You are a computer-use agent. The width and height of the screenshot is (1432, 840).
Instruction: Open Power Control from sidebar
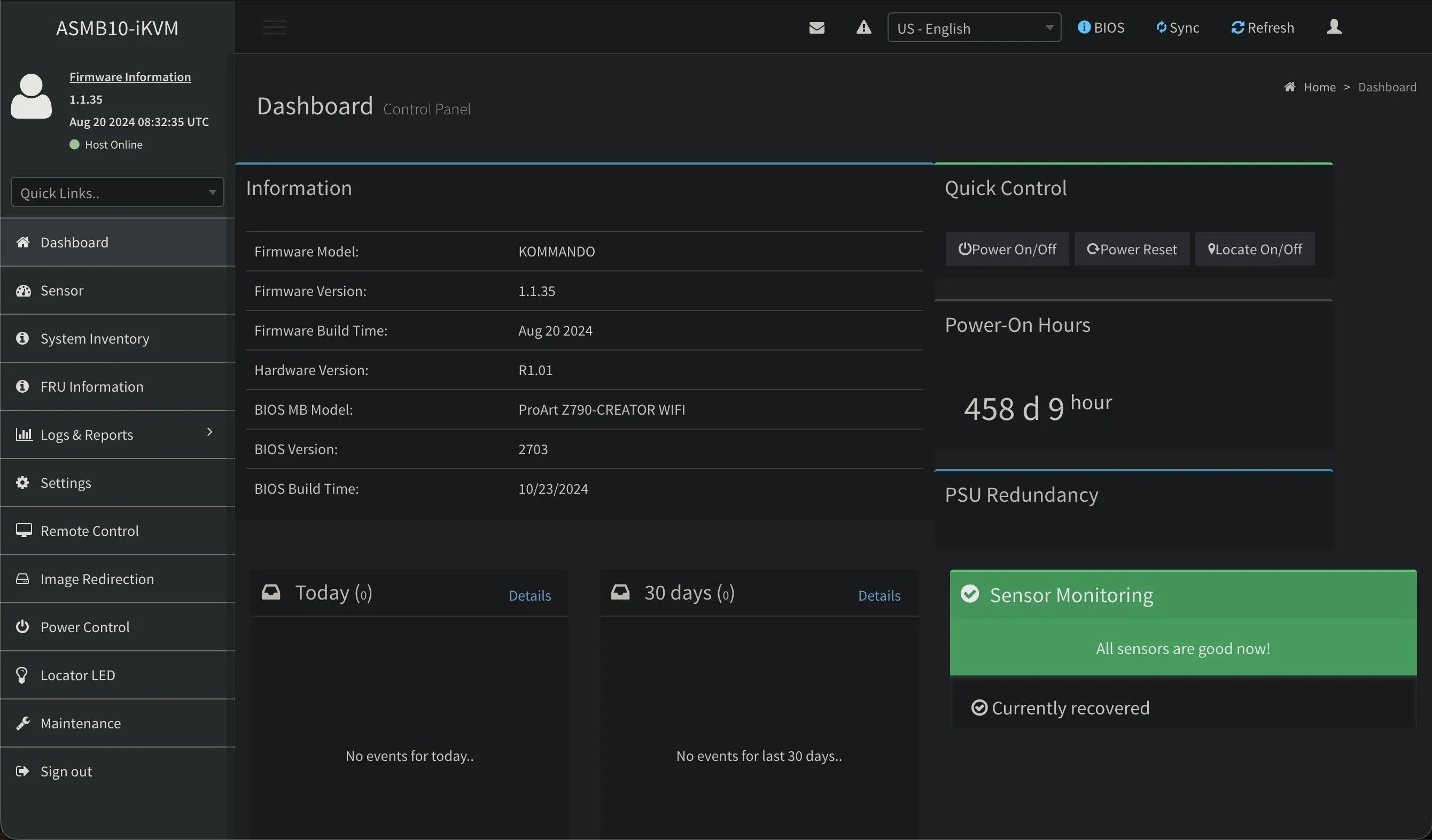[x=118, y=627]
